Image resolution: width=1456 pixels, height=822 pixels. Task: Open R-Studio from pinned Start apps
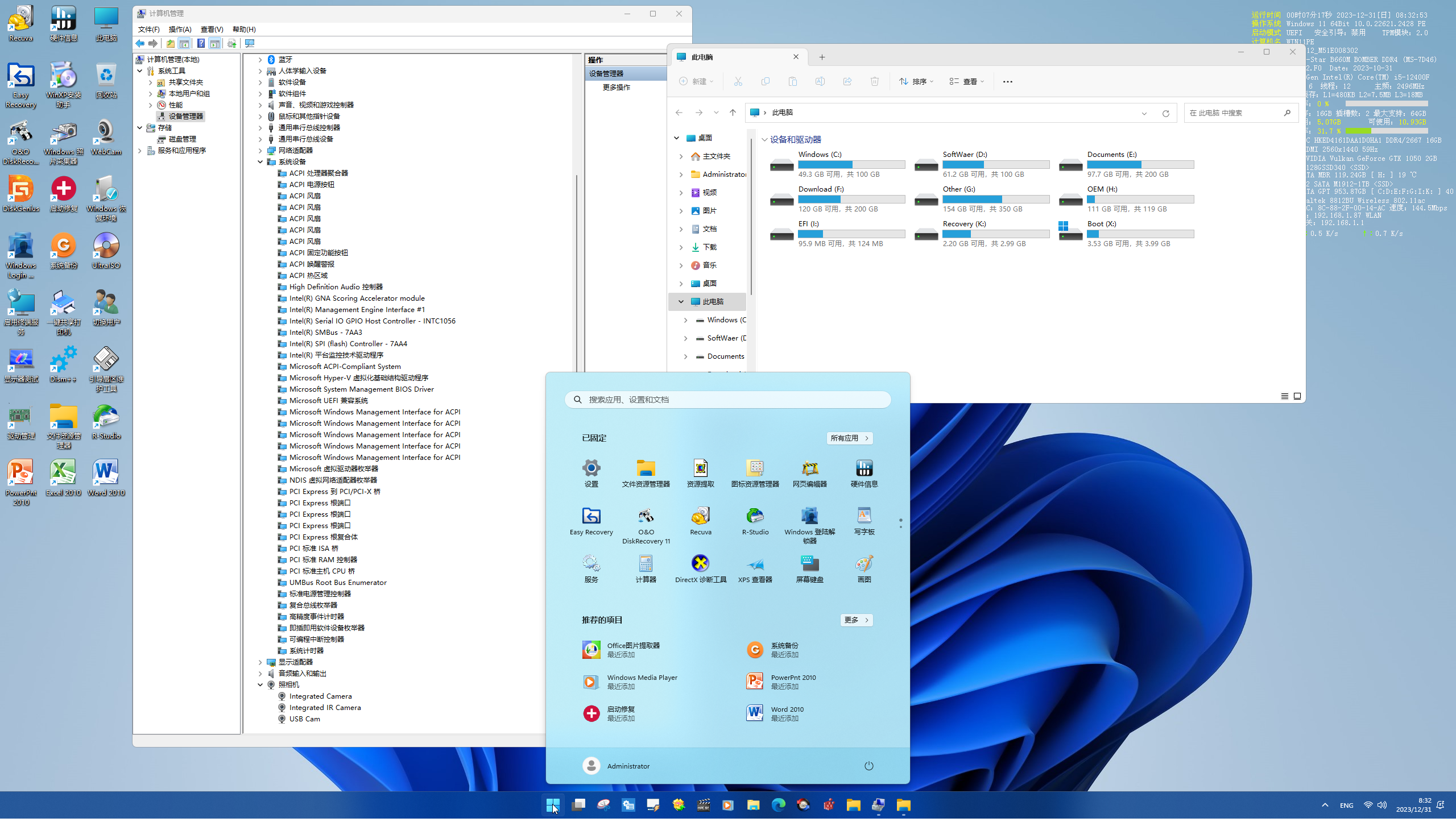pyautogui.click(x=755, y=521)
